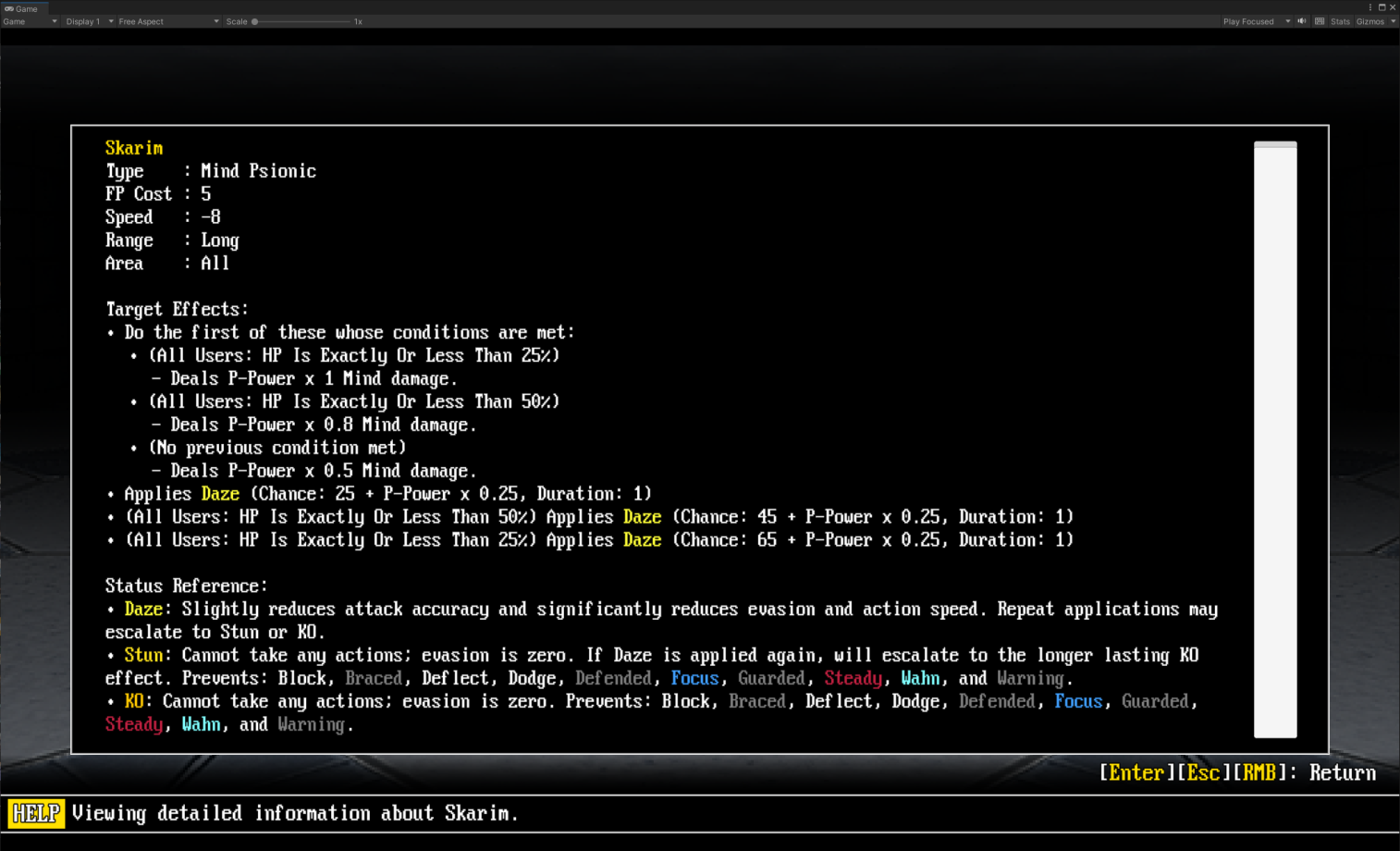Click the details panel scrollbar
Image resolution: width=1400 pixels, height=851 pixels.
click(1275, 439)
